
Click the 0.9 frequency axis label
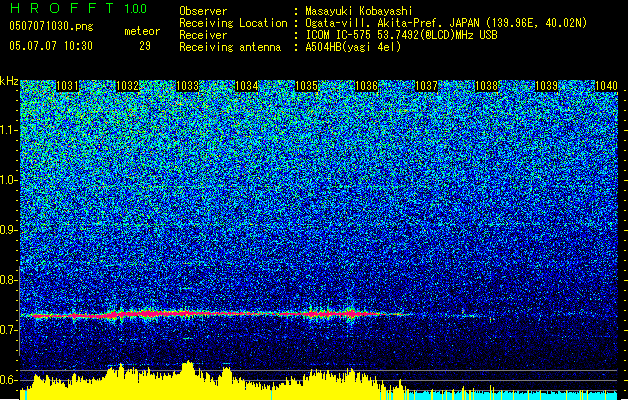pos(8,230)
